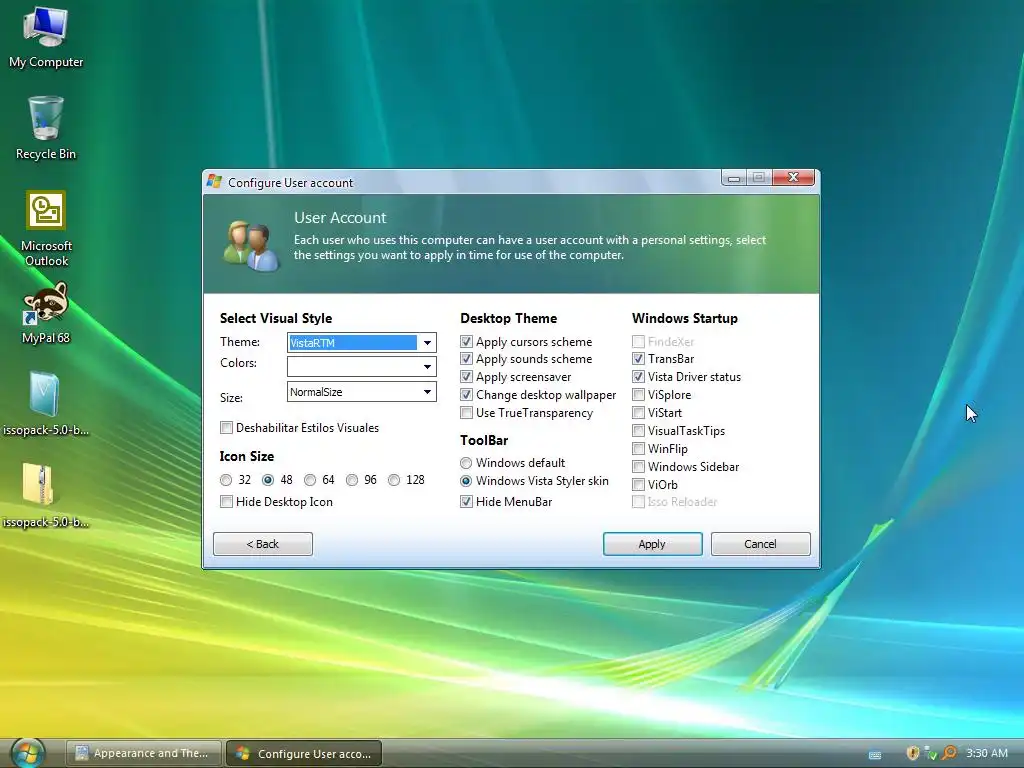
Task: Select icon size 48
Action: click(268, 480)
